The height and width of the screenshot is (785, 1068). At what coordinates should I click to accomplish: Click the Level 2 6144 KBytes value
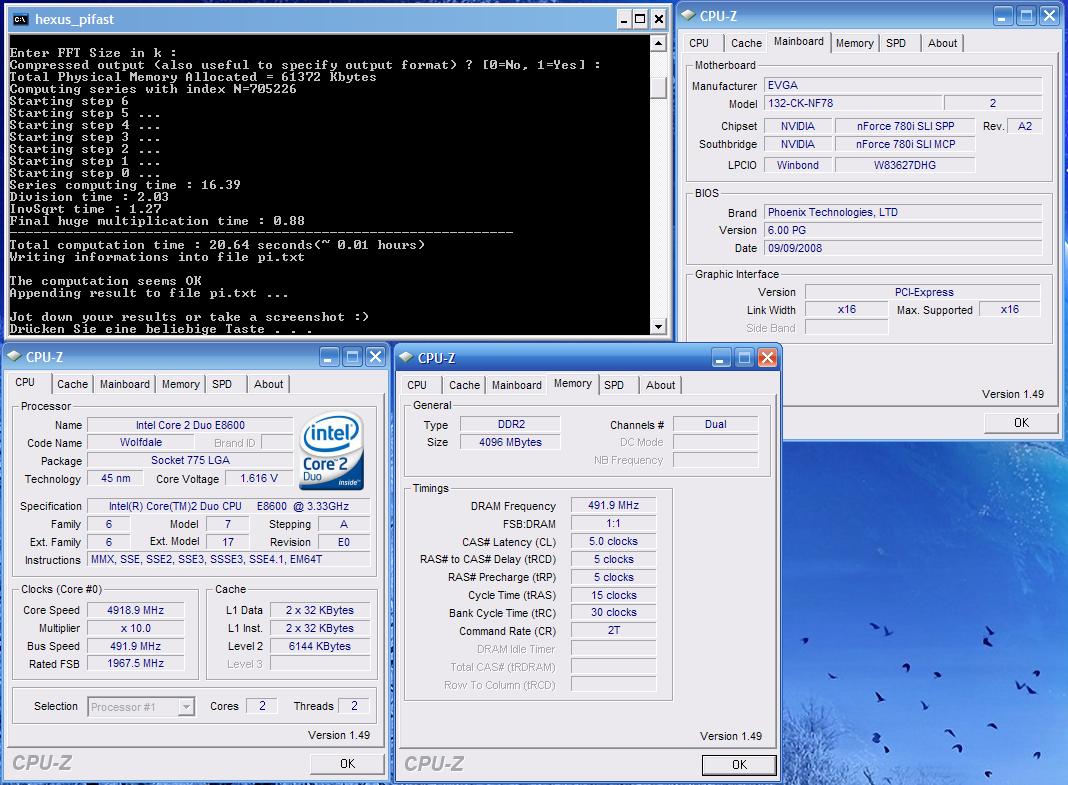[319, 646]
